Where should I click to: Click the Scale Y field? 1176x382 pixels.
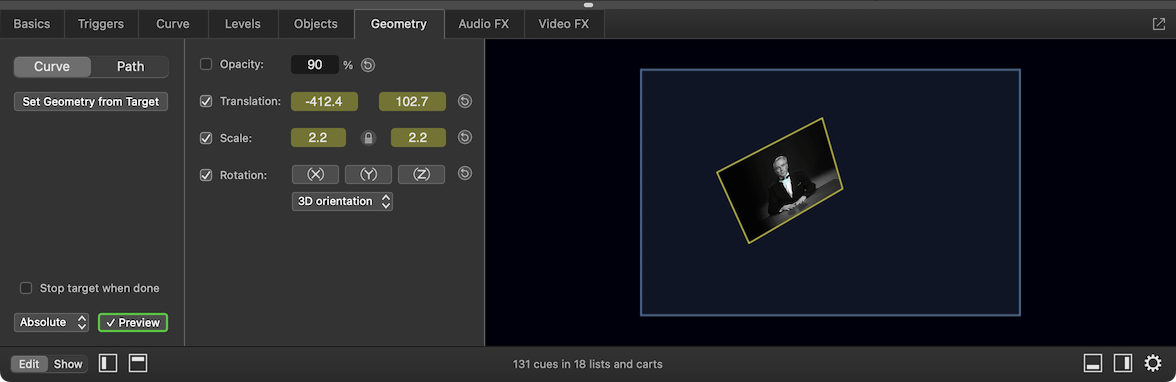(x=418, y=138)
